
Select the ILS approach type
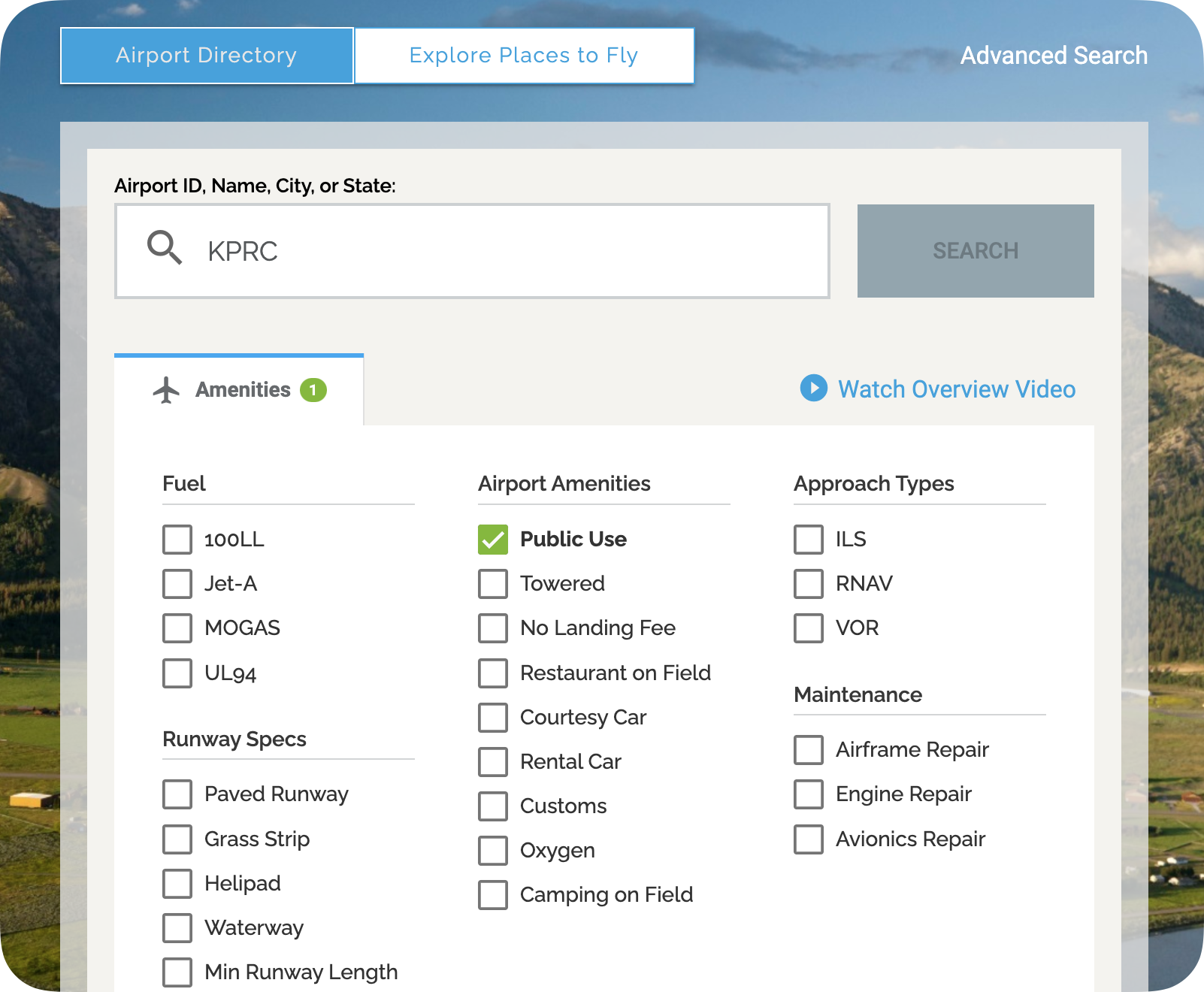809,539
